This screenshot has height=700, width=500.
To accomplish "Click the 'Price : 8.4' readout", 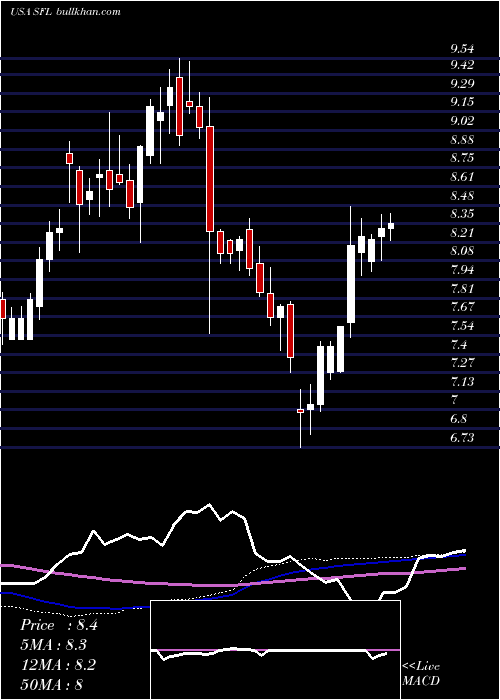I will tap(58, 625).
